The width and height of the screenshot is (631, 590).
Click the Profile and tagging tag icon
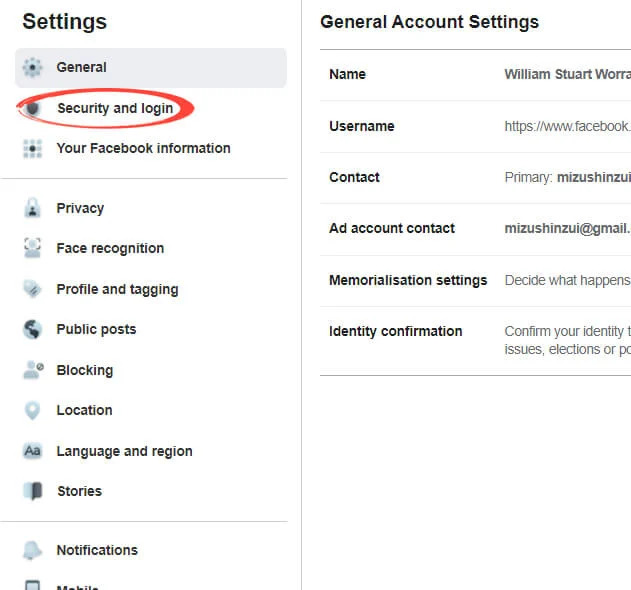click(33, 290)
